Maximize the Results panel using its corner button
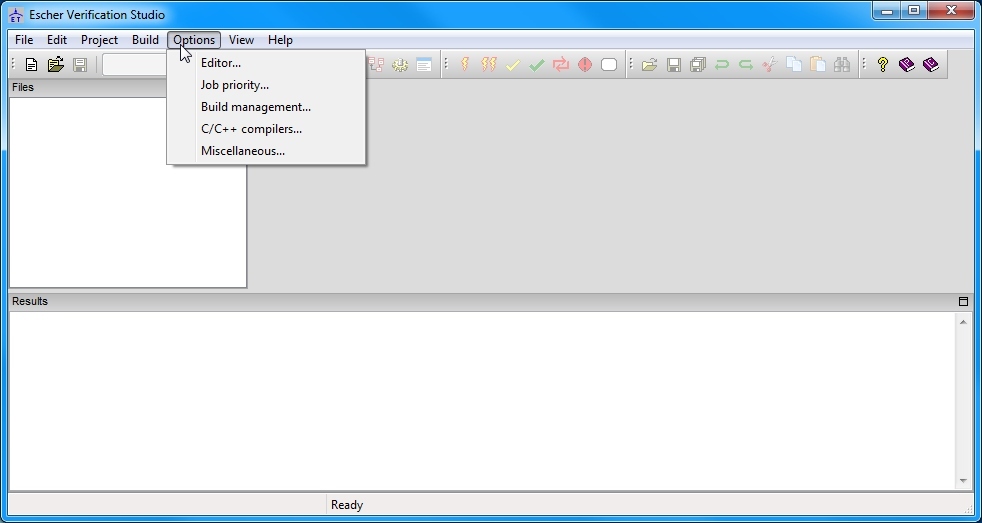 pos(963,301)
